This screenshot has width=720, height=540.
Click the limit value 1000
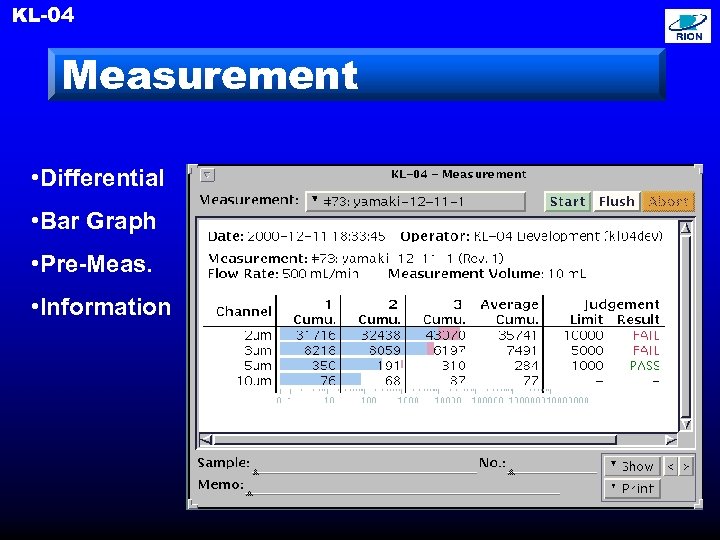pyautogui.click(x=587, y=366)
